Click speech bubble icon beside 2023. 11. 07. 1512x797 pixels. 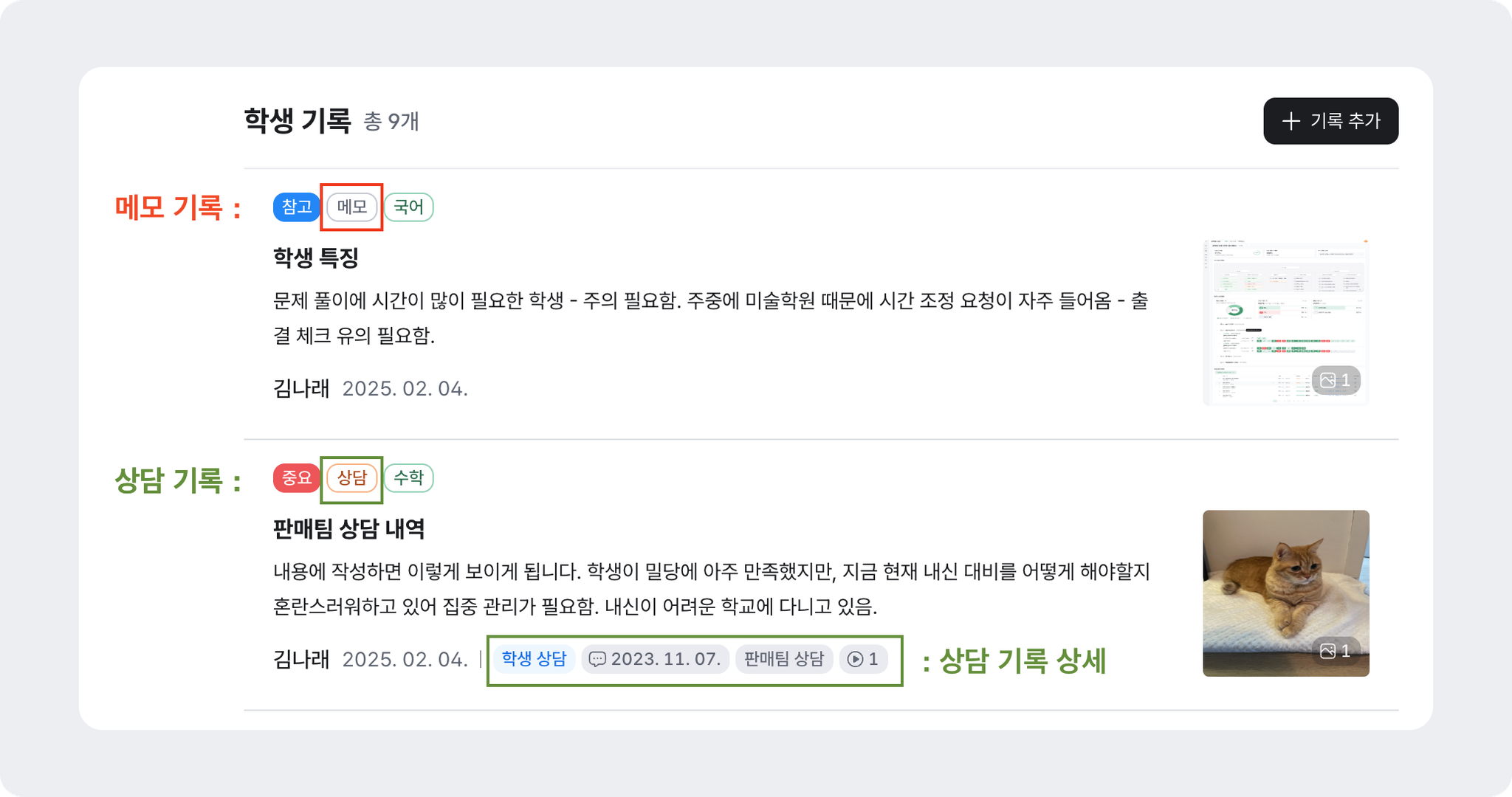click(x=597, y=659)
